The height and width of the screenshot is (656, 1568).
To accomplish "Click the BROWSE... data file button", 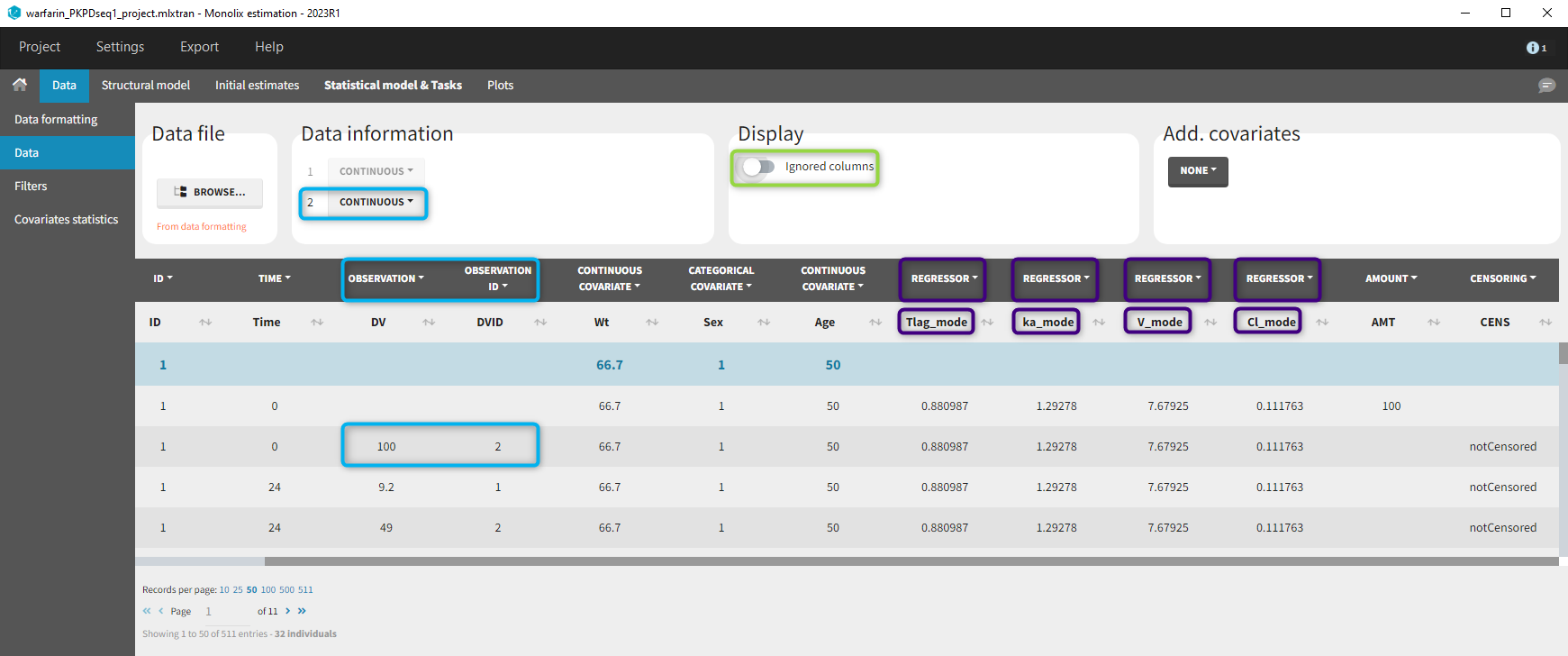I will click(x=210, y=193).
